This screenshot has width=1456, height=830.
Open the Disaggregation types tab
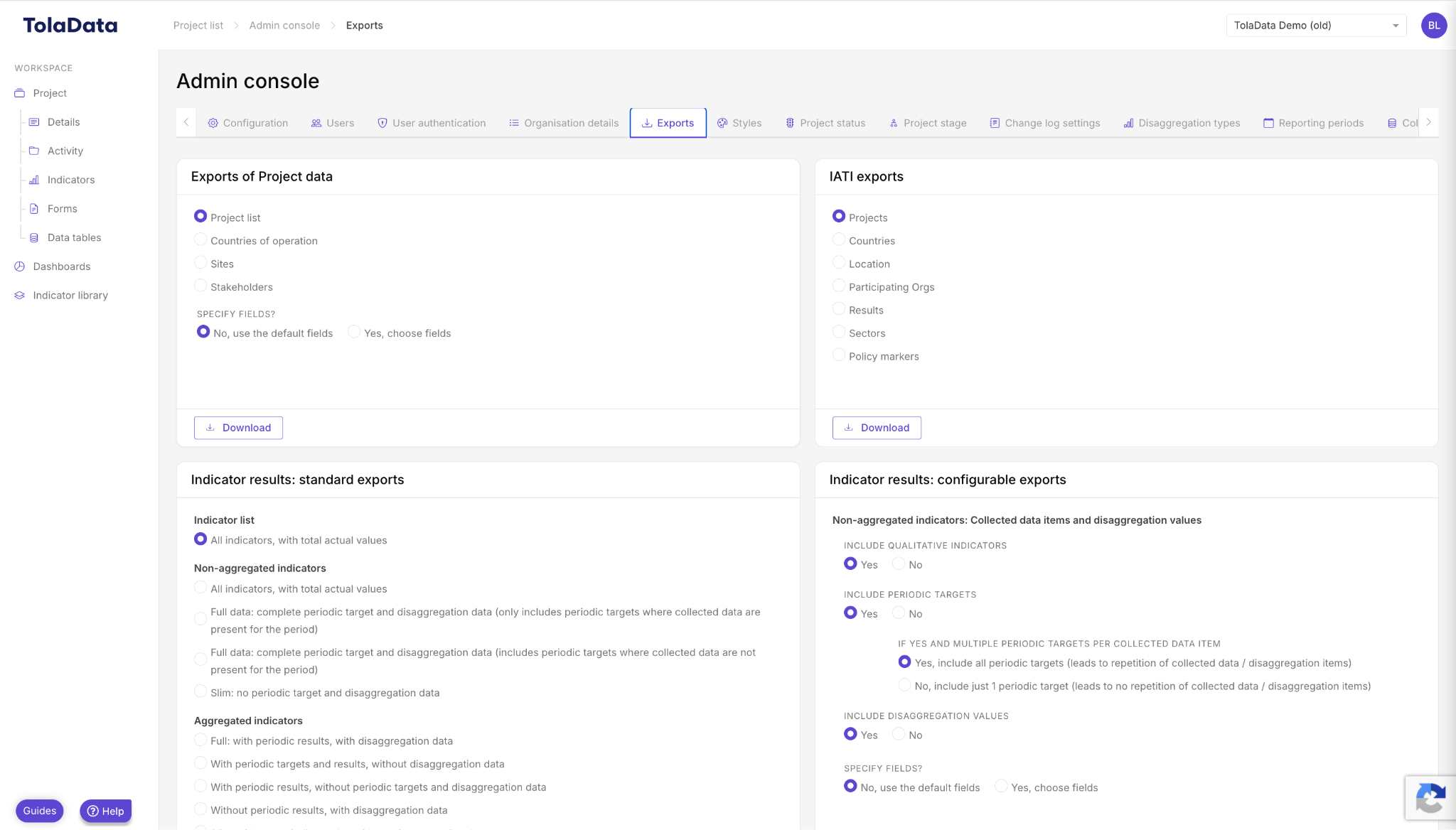(1182, 123)
